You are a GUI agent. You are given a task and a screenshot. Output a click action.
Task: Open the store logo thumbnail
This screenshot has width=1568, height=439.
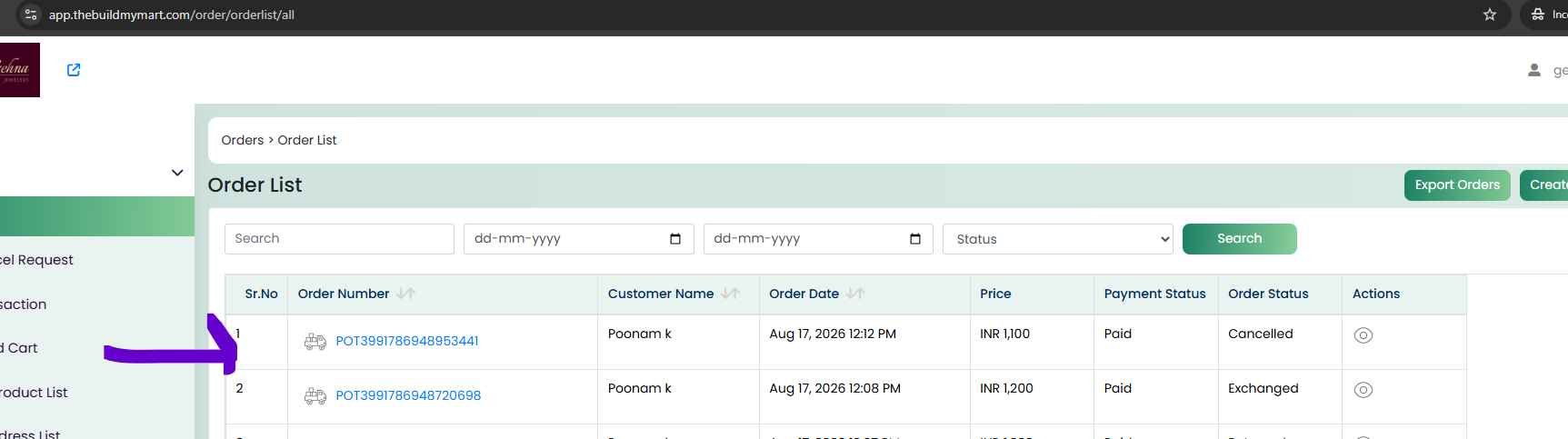tap(19, 70)
